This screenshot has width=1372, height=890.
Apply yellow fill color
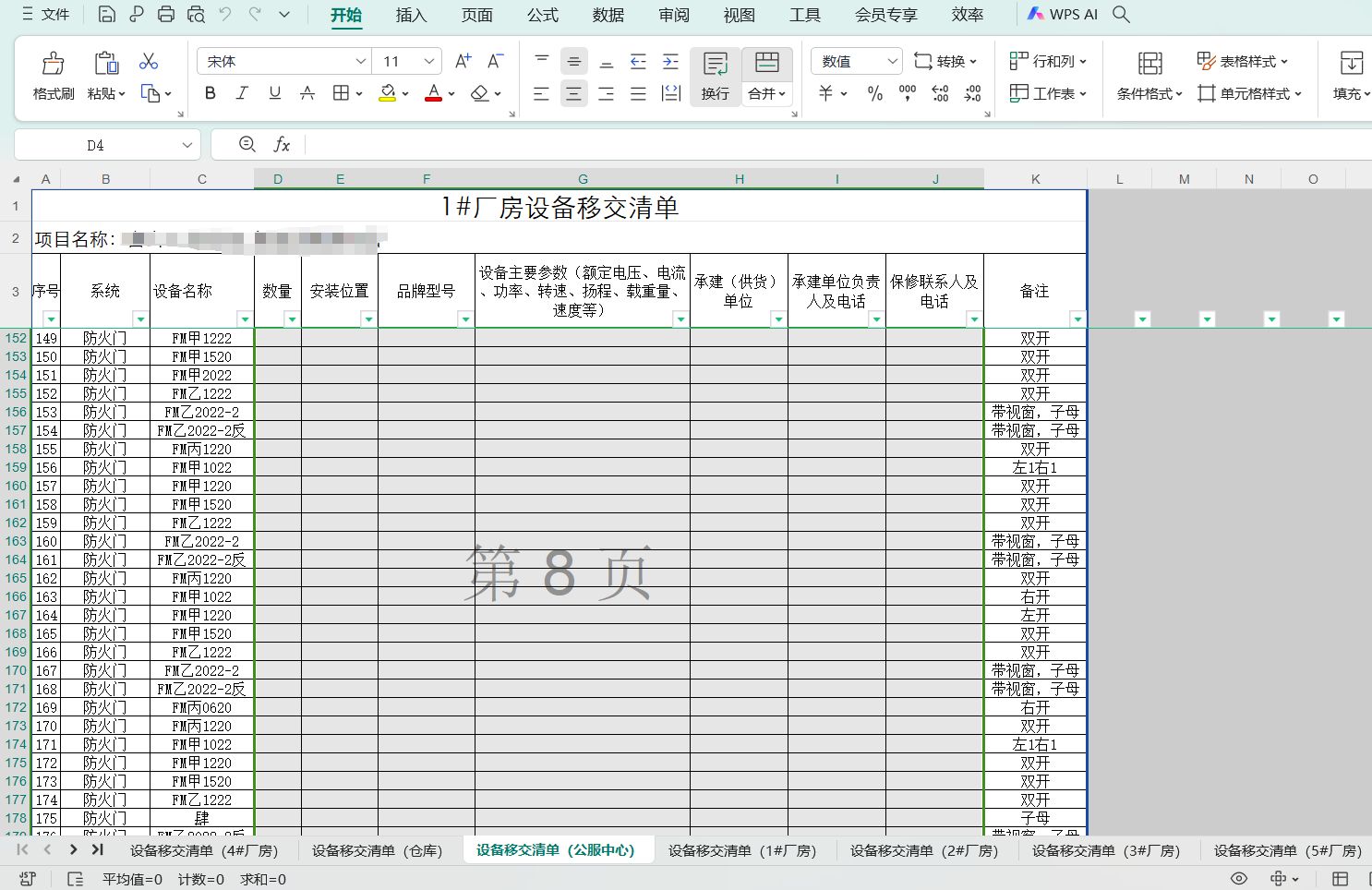pos(388,93)
